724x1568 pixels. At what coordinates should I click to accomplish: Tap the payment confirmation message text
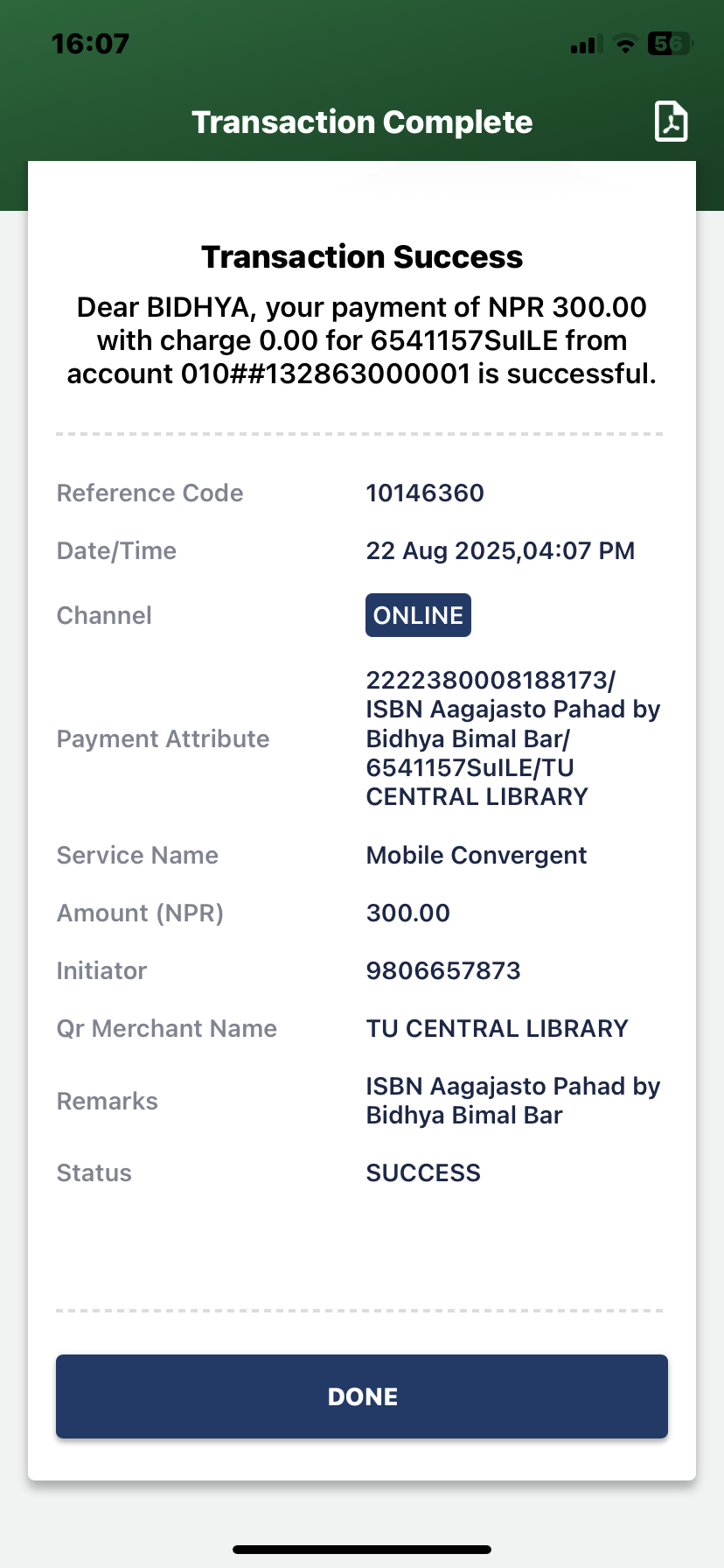(362, 340)
